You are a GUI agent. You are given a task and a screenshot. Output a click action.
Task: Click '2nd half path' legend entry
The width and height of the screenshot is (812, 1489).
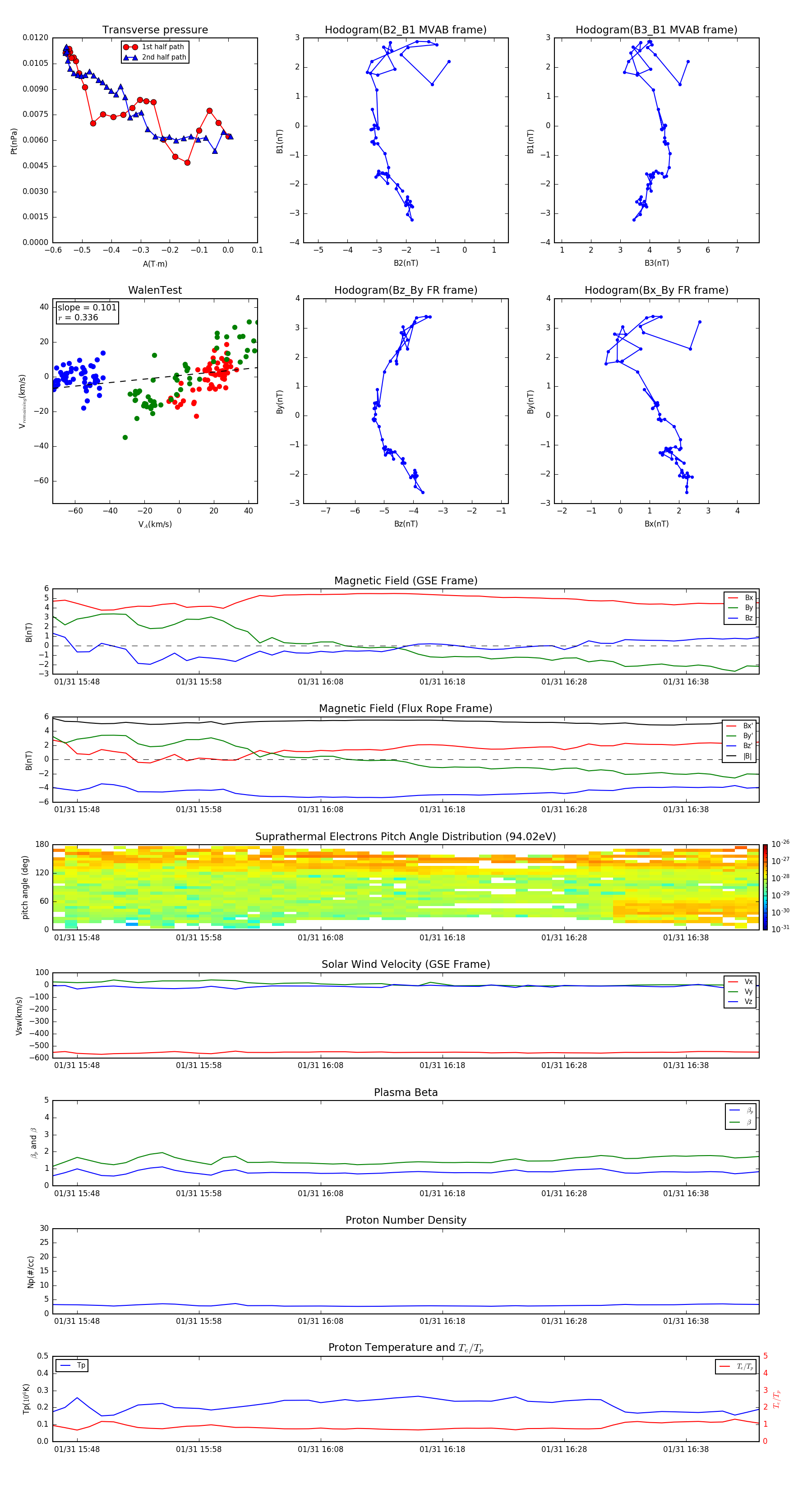point(154,57)
